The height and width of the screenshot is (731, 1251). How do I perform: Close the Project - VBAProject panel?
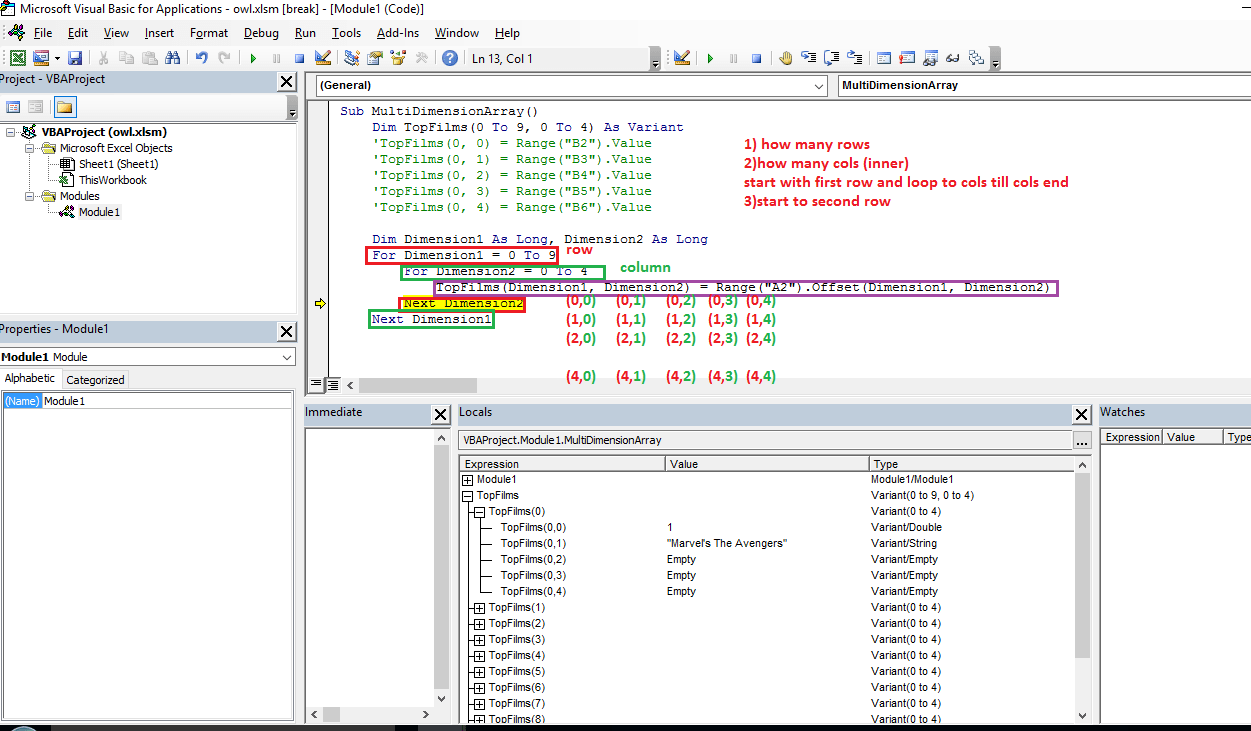(287, 82)
